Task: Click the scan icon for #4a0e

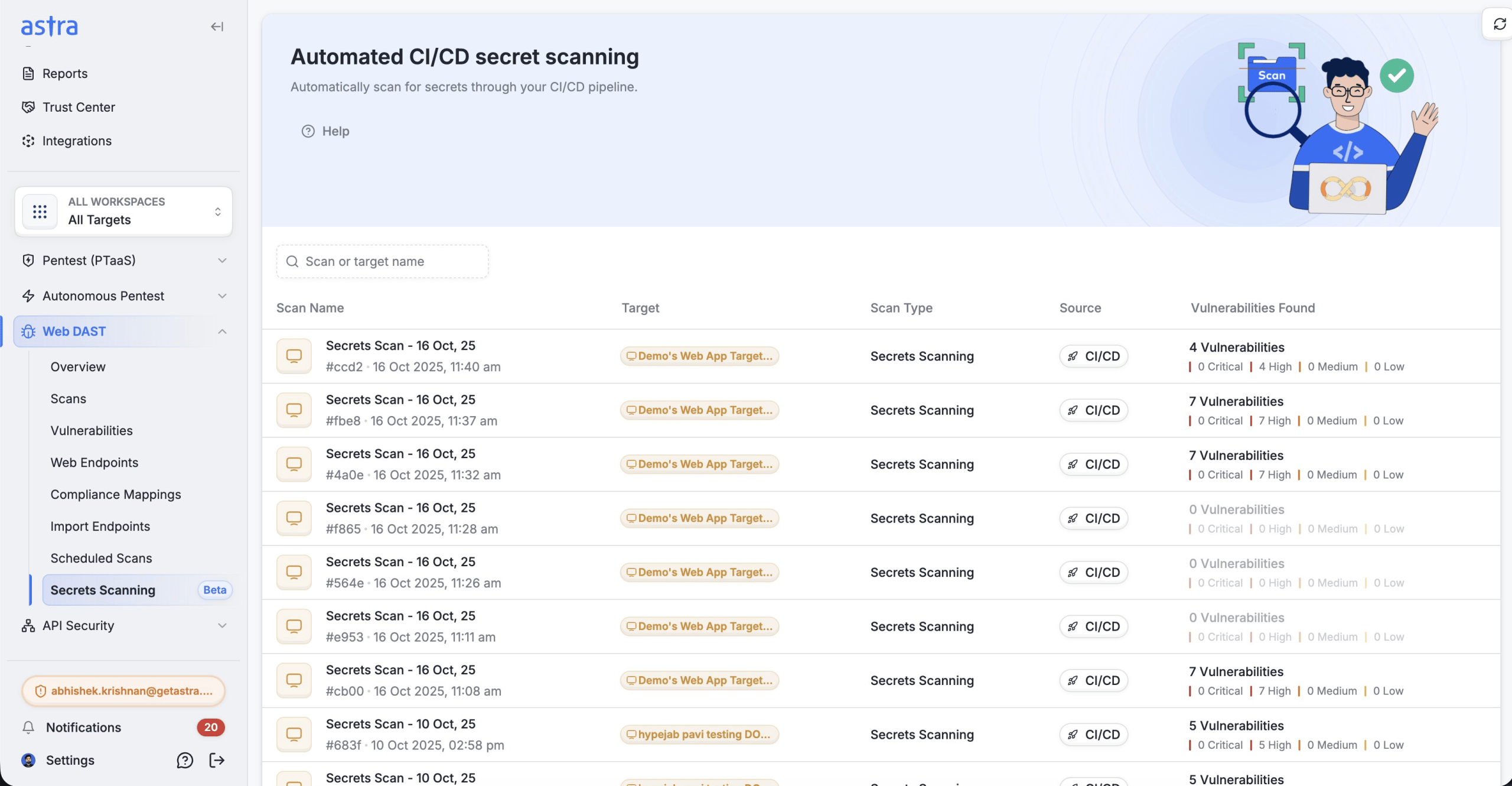Action: 294,465
